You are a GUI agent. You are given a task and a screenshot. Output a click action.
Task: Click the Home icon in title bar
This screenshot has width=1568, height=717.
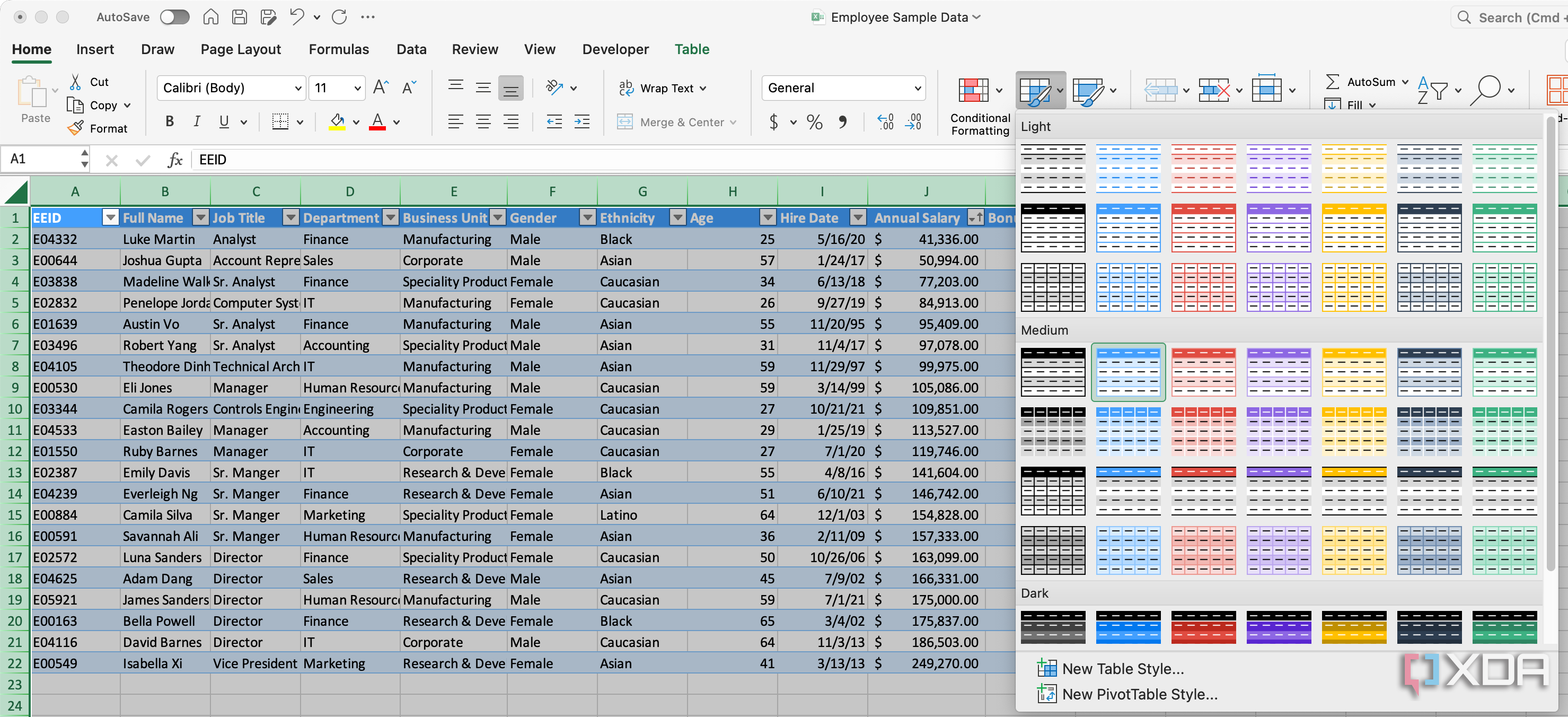pos(210,17)
